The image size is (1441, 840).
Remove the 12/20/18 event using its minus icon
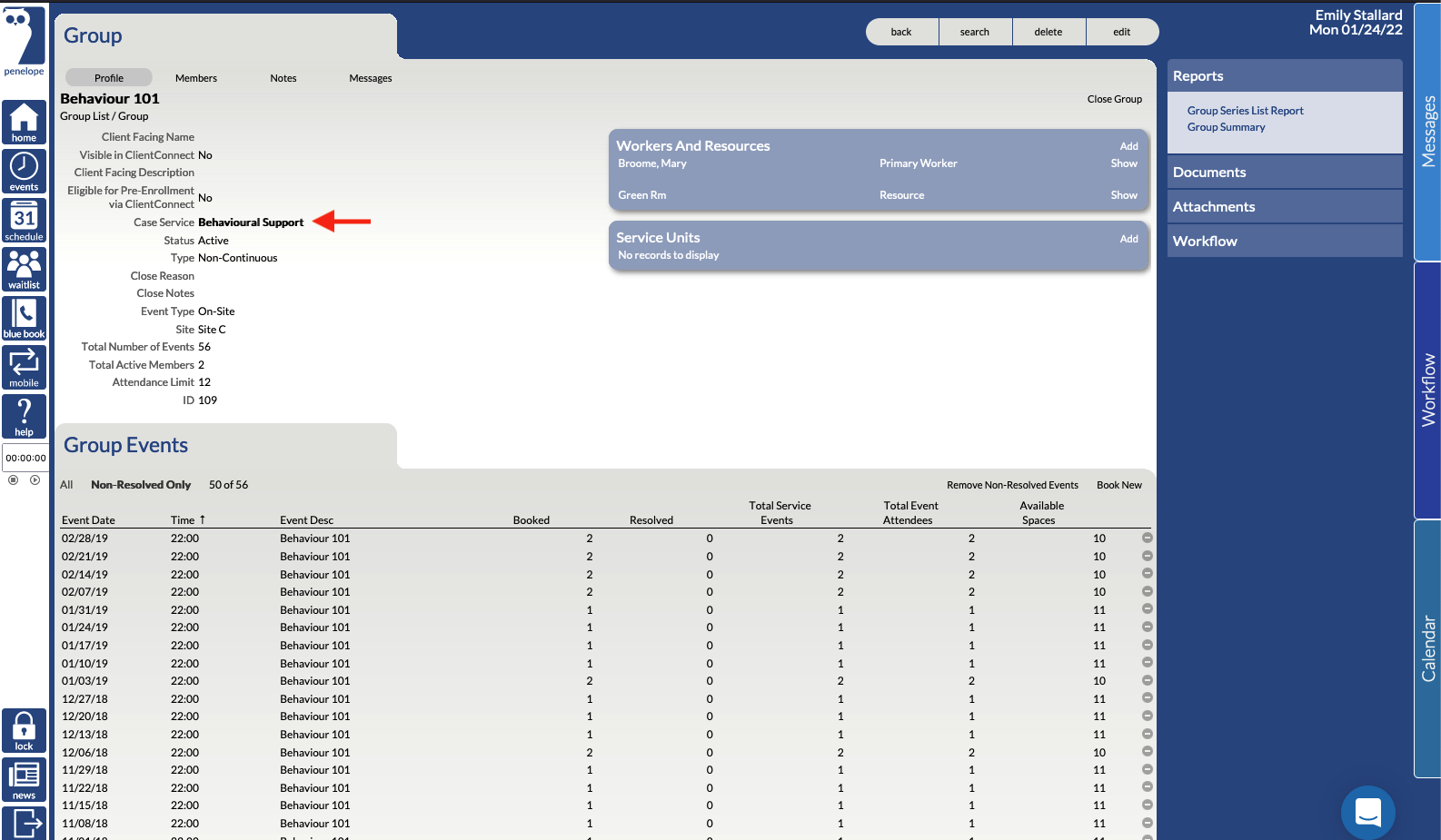(1148, 716)
